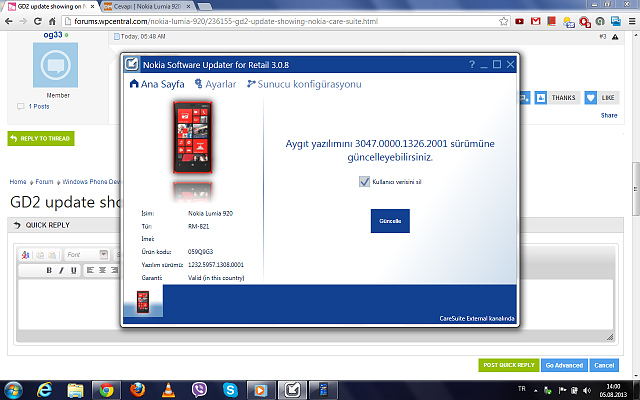
Task: Click og33 avatar image
Action: pyautogui.click(x=55, y=65)
